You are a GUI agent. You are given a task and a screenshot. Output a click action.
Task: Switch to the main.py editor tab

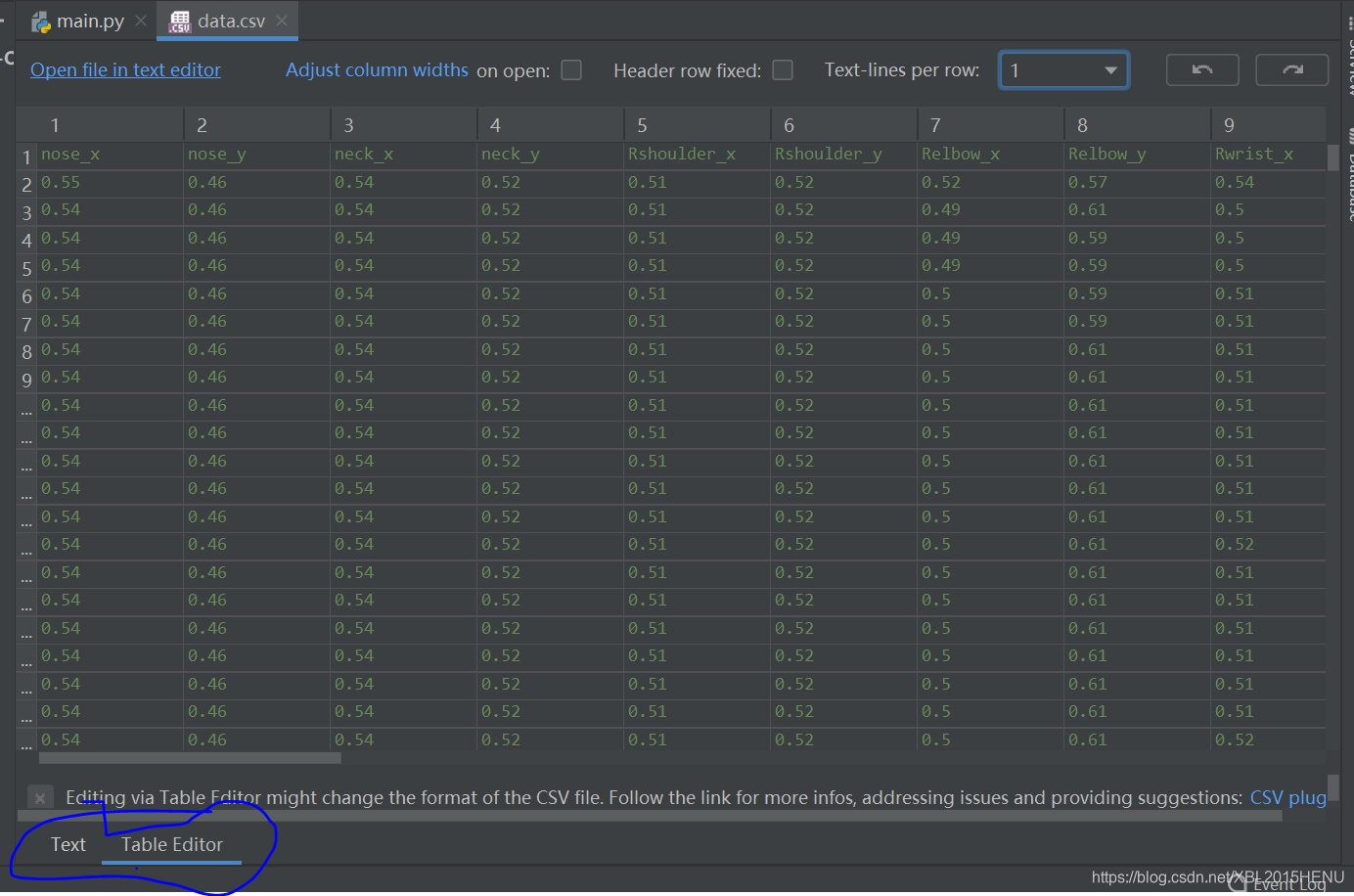[x=89, y=21]
